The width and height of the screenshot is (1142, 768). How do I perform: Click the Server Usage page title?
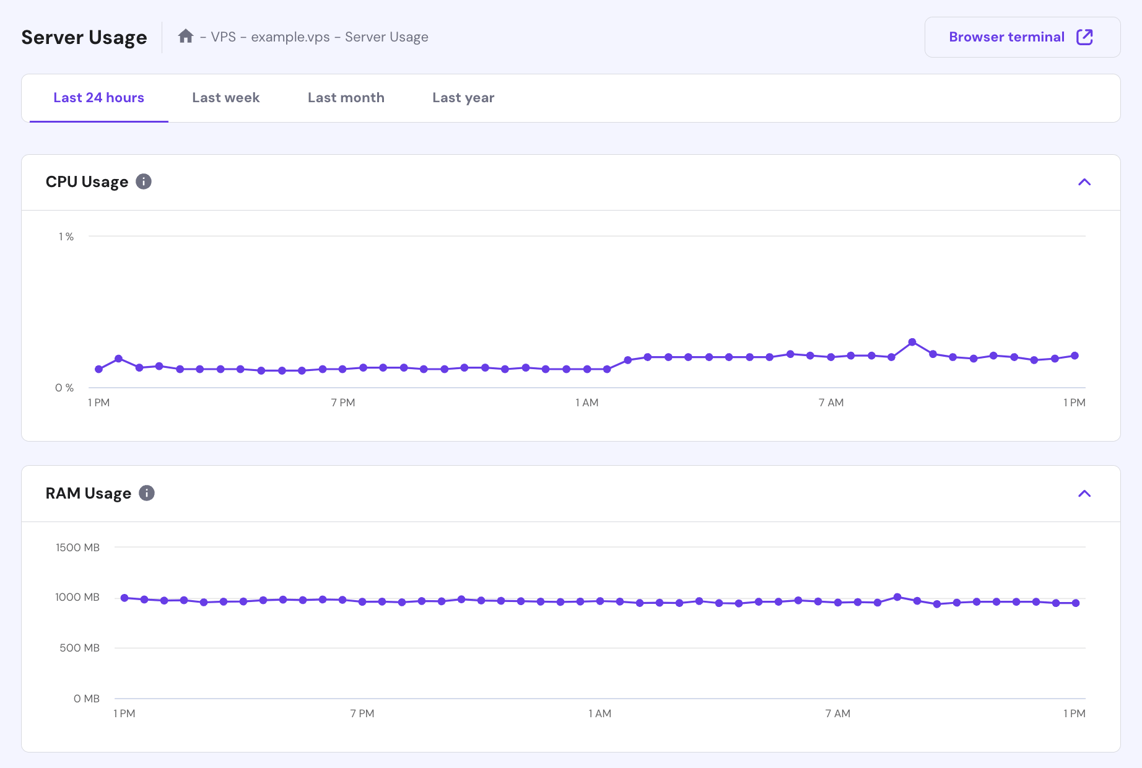click(84, 37)
